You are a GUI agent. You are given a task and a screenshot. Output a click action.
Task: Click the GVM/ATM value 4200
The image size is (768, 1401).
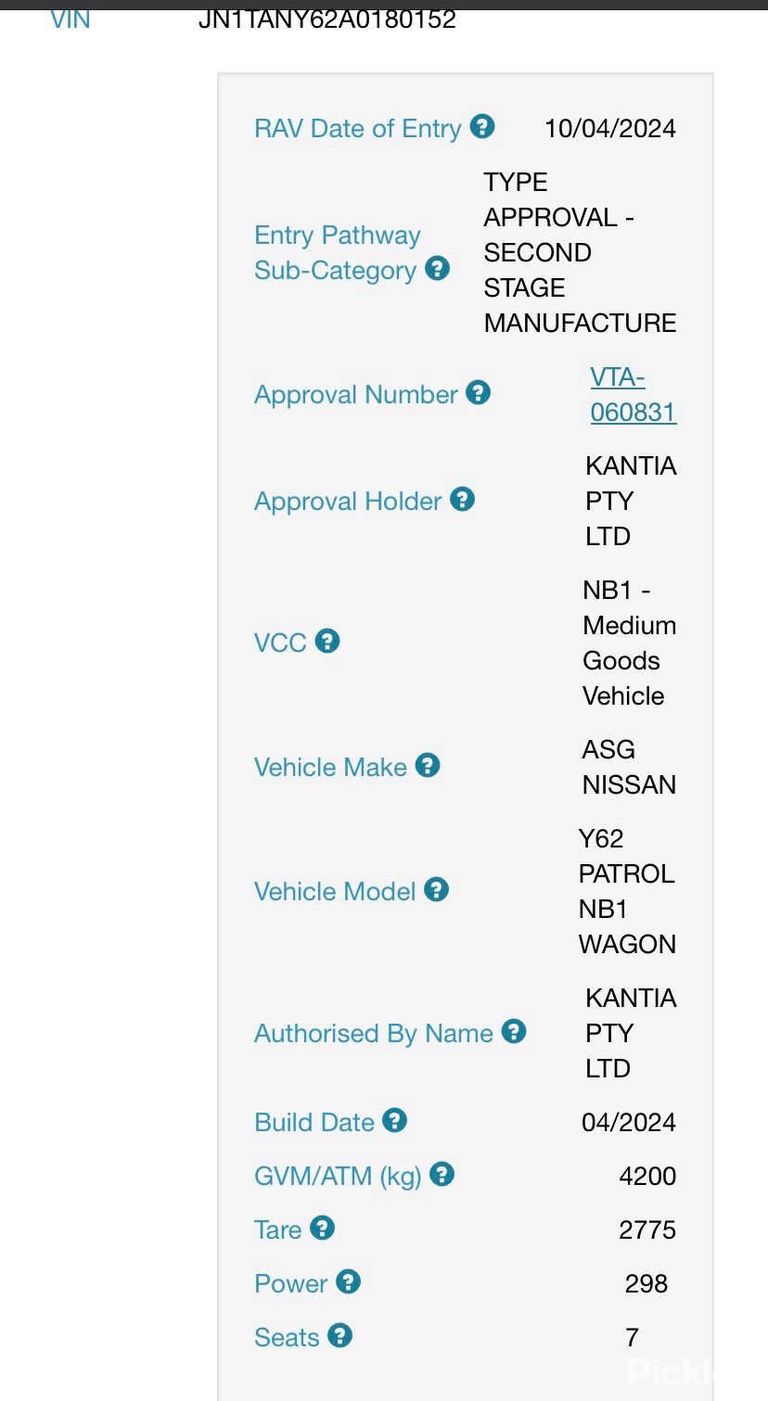point(648,1176)
